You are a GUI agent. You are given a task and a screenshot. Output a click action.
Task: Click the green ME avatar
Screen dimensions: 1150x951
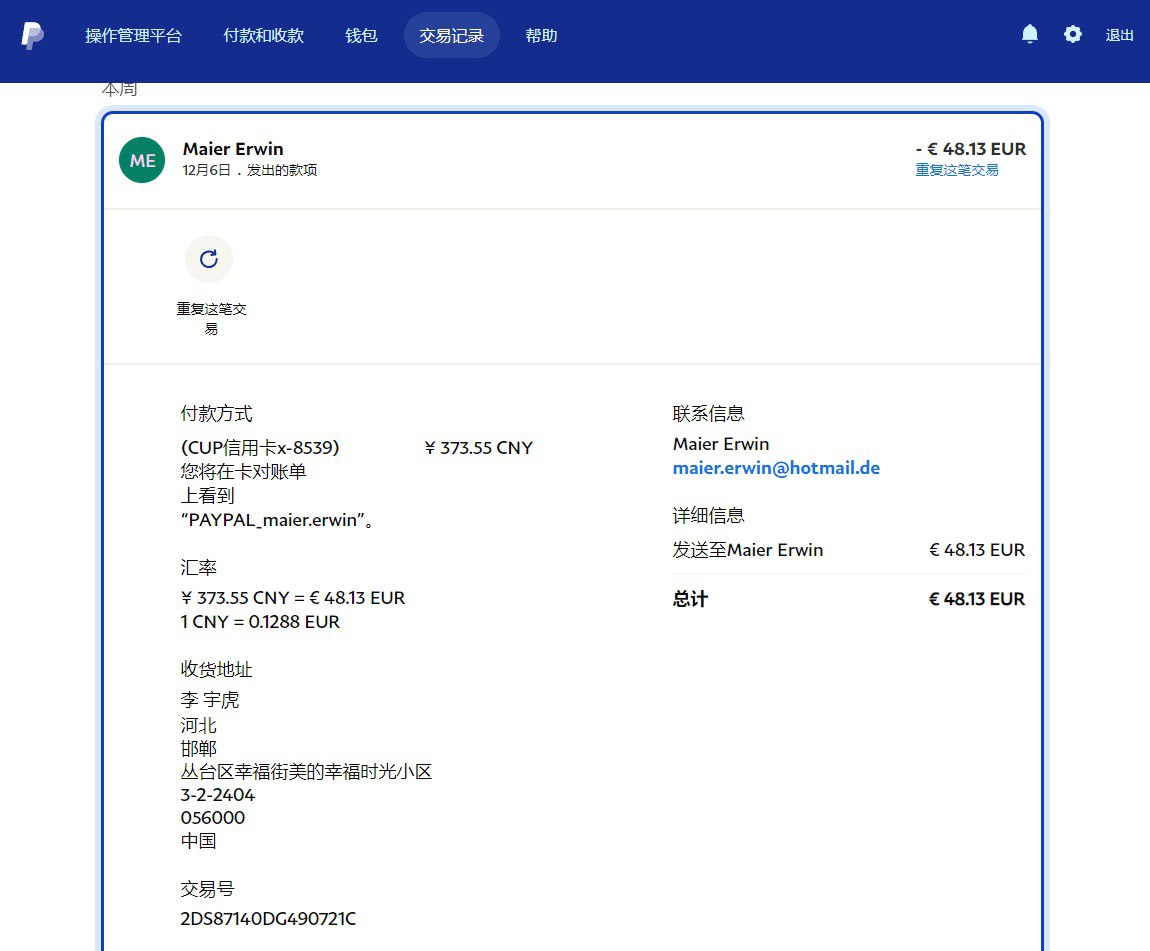click(142, 160)
